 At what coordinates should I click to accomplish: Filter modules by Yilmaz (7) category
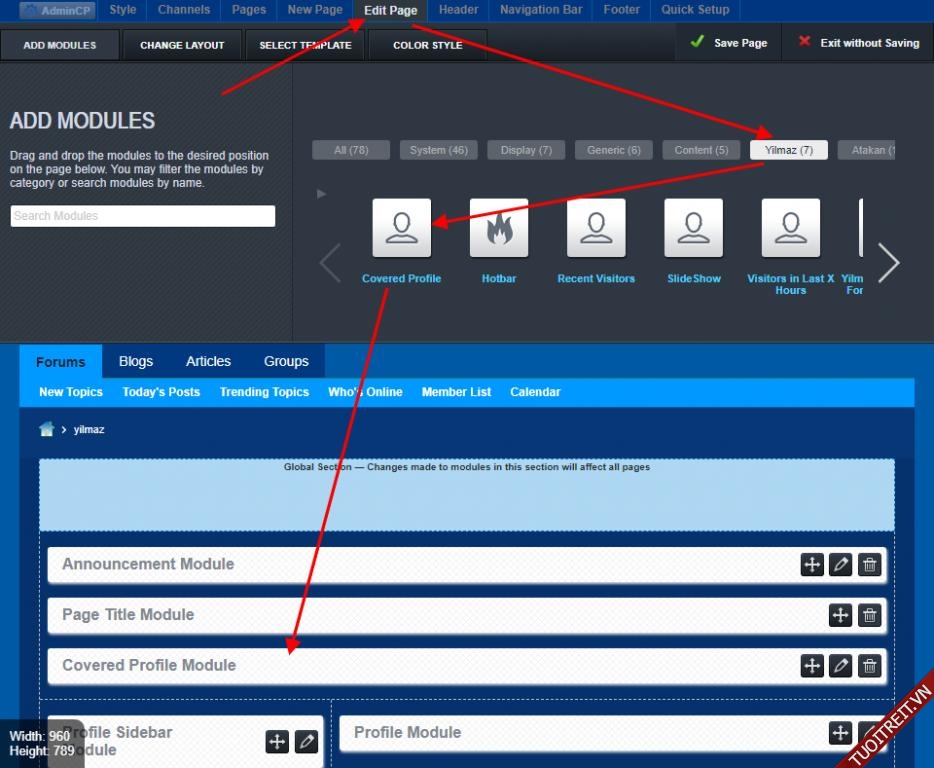(789, 150)
